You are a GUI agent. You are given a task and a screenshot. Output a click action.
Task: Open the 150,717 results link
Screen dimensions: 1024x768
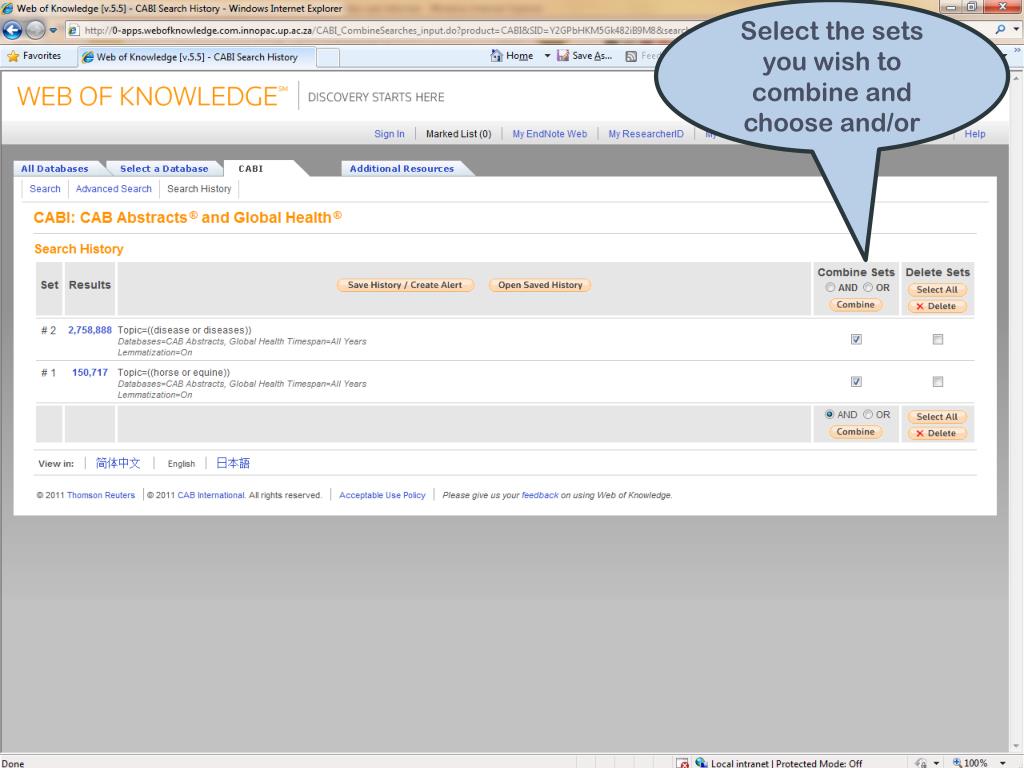click(x=89, y=373)
